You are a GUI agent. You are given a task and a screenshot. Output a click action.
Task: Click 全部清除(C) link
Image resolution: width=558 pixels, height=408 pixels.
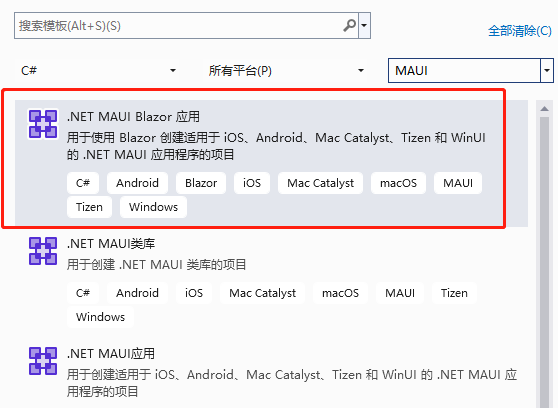coord(520,31)
